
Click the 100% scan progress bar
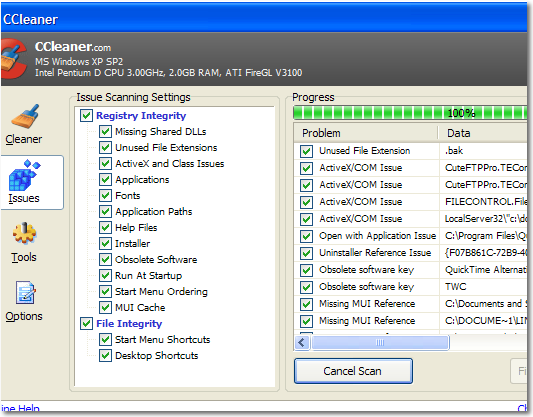coord(410,113)
